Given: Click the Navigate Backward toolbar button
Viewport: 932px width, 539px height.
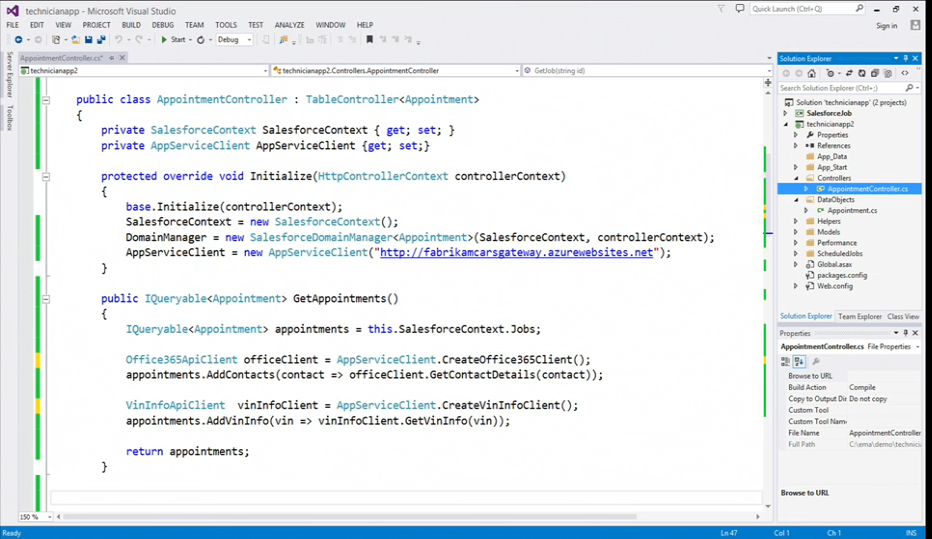Looking at the screenshot, I should click(x=19, y=40).
